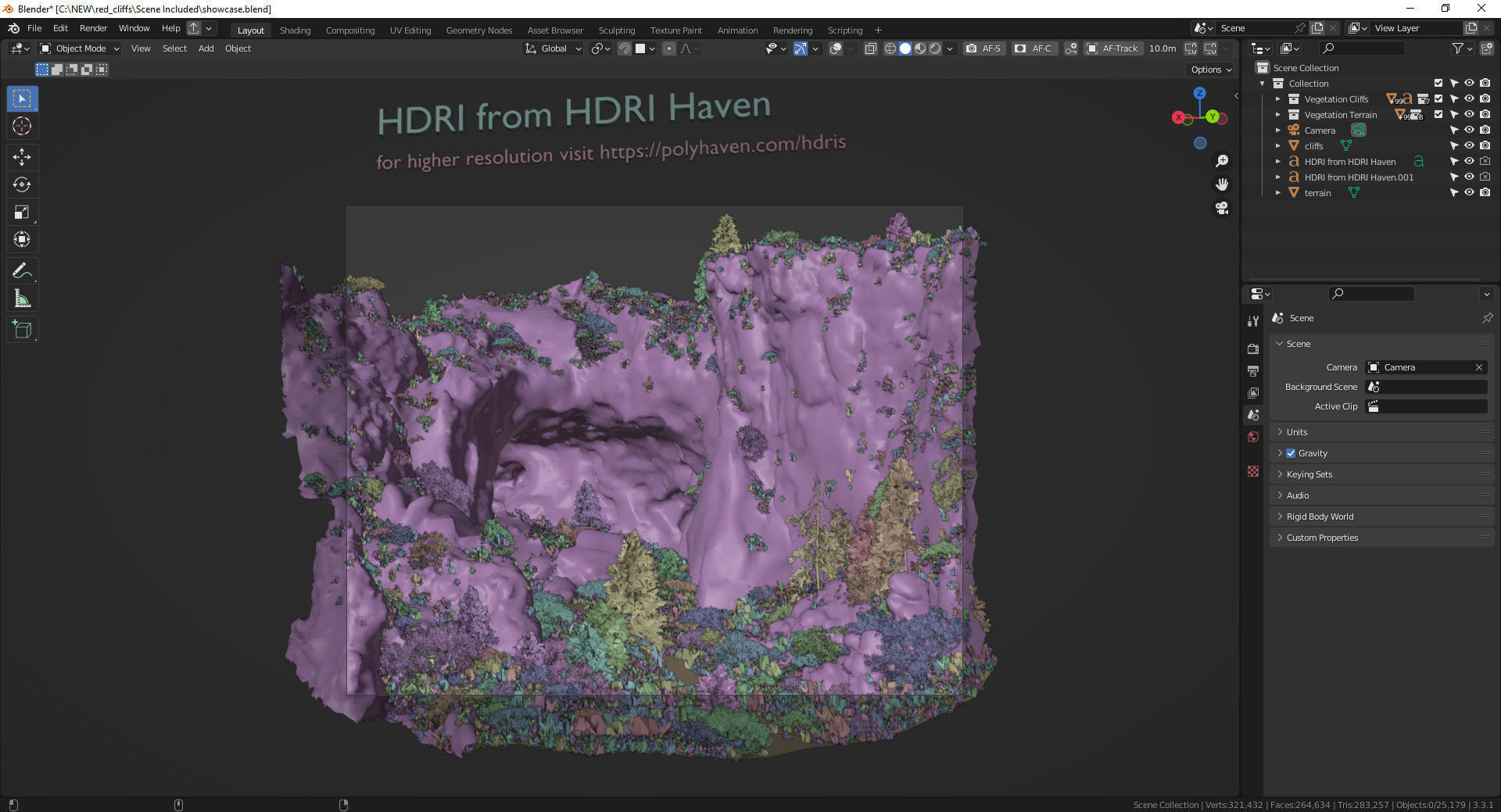Image resolution: width=1501 pixels, height=812 pixels.
Task: Open the viewport Options dropdown
Action: click(x=1211, y=70)
